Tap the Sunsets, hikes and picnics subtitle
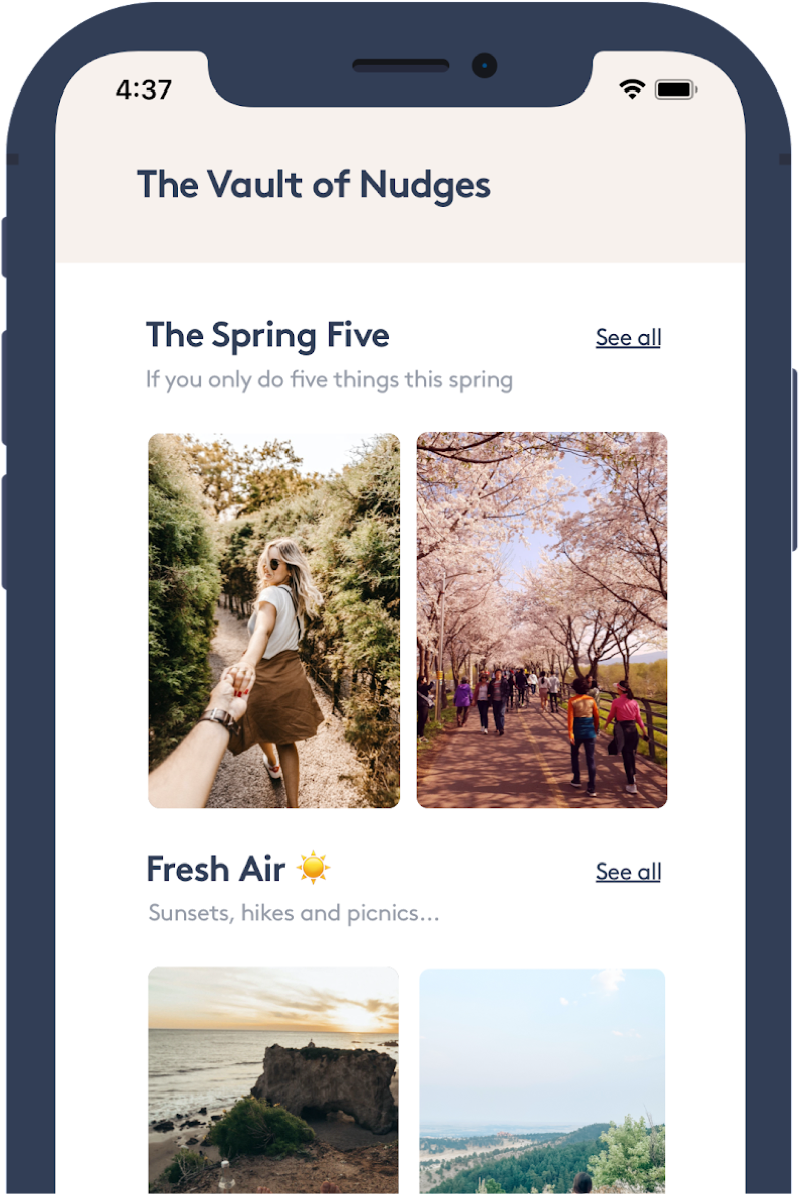800x1194 pixels. [294, 912]
